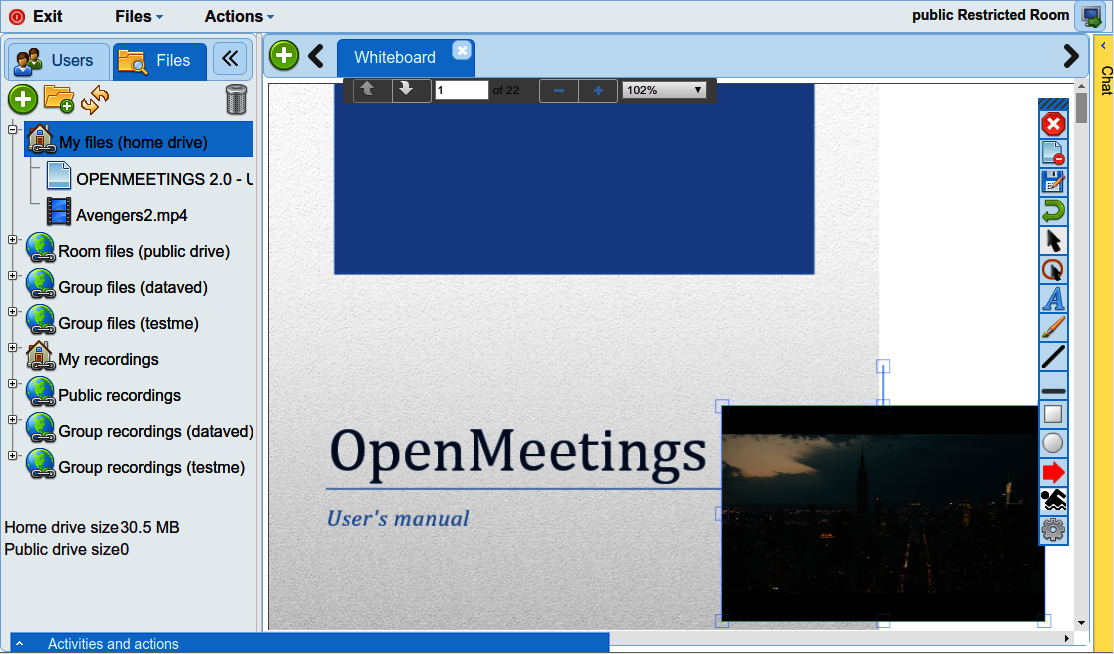
Task: Open the Actions menu
Action: click(x=239, y=16)
